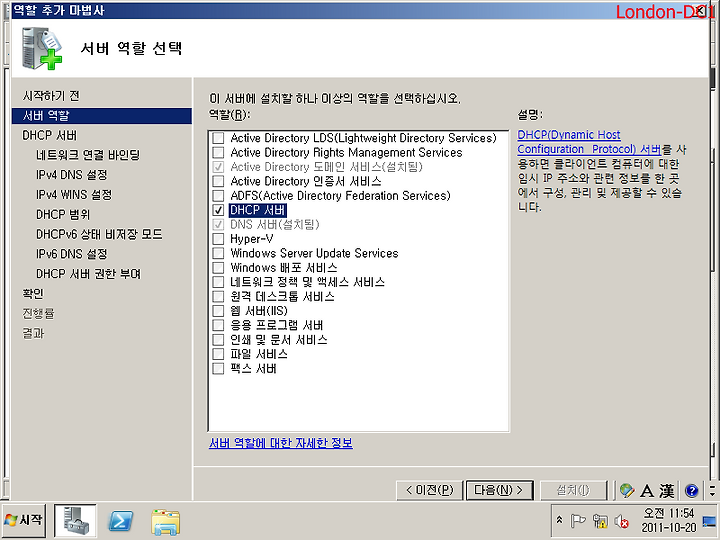Viewport: 720px width, 540px height.
Task: Click Active Directory 도메인 서비스(설치됨) role text
Action: [326, 167]
